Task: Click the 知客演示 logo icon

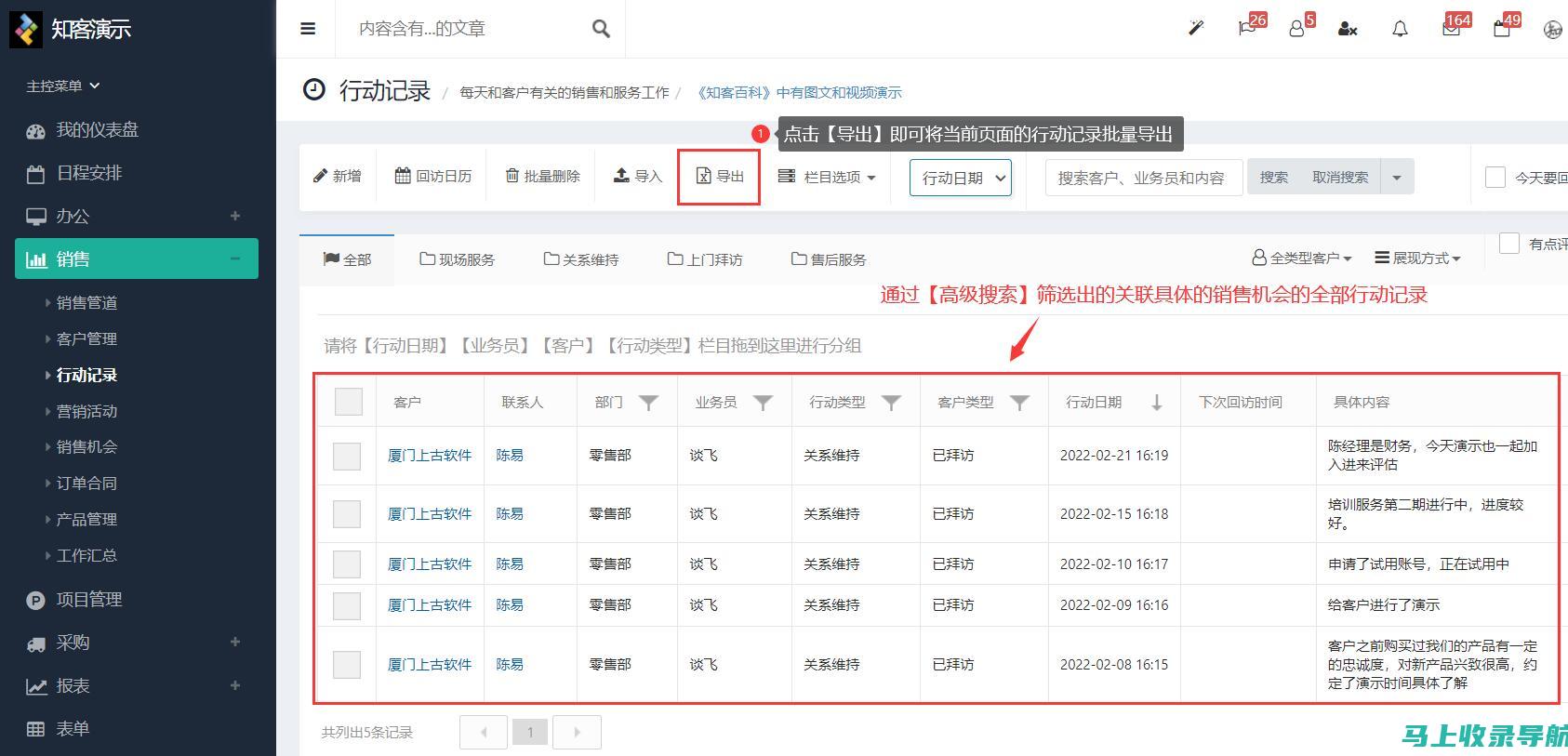Action: [x=26, y=29]
